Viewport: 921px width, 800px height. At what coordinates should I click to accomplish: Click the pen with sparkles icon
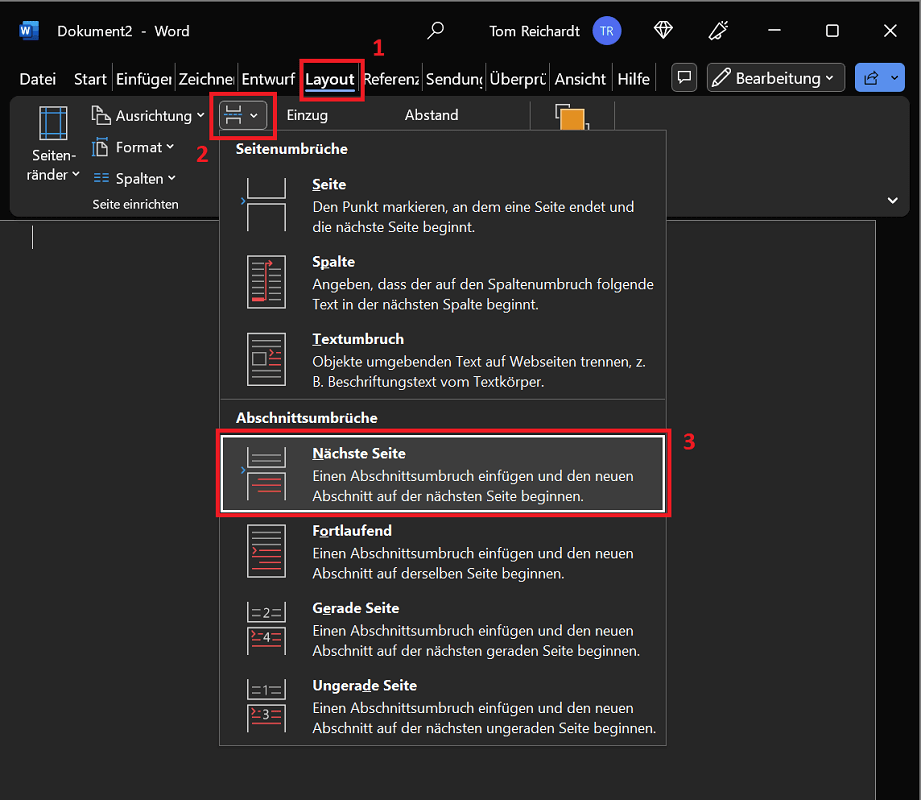[x=718, y=31]
